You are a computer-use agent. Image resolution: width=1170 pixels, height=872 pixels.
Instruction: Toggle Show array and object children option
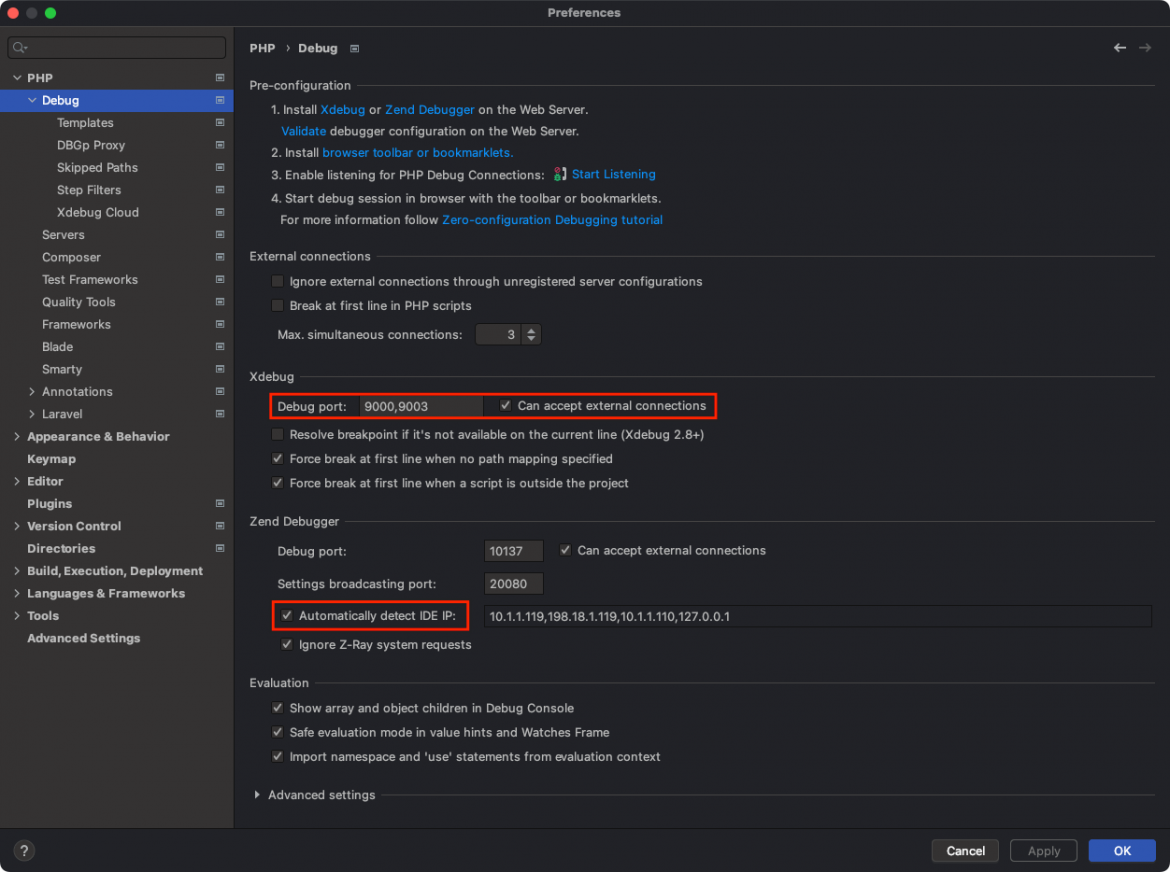(x=278, y=708)
